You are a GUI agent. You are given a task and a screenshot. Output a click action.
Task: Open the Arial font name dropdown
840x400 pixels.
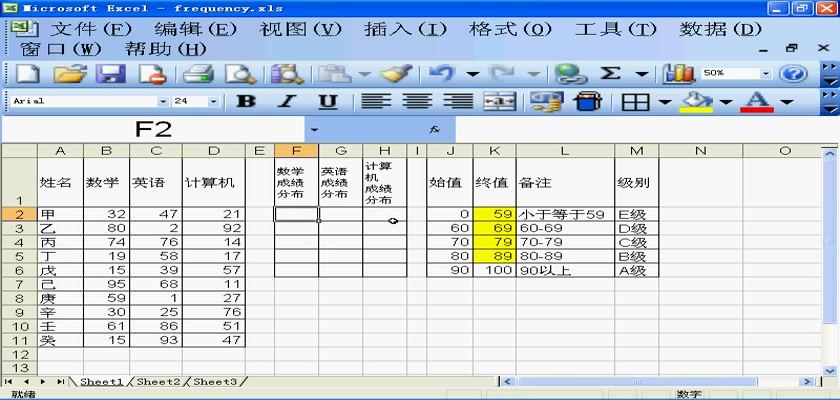pyautogui.click(x=163, y=102)
